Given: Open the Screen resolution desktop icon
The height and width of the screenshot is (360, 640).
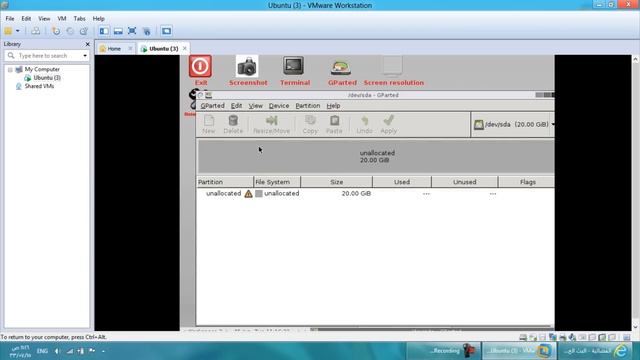Looking at the screenshot, I should tap(392, 66).
